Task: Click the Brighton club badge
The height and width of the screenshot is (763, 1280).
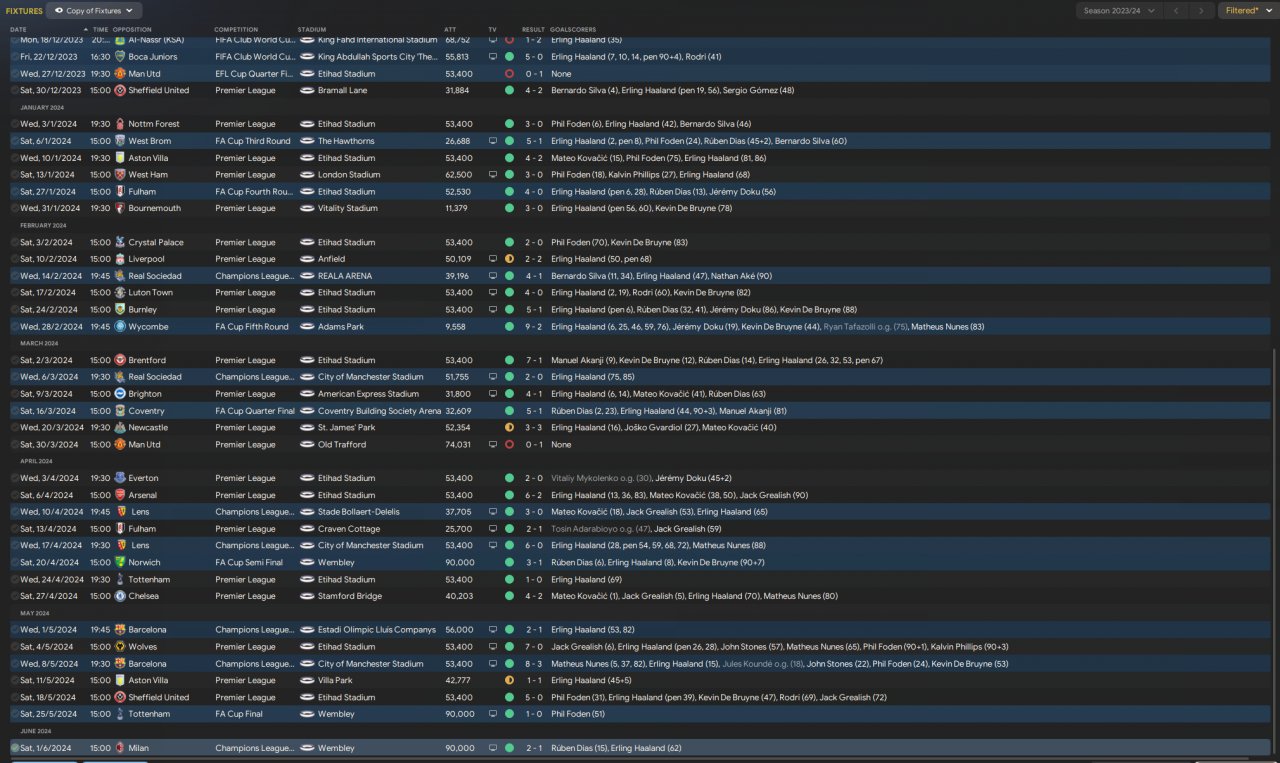Action: pyautogui.click(x=120, y=394)
